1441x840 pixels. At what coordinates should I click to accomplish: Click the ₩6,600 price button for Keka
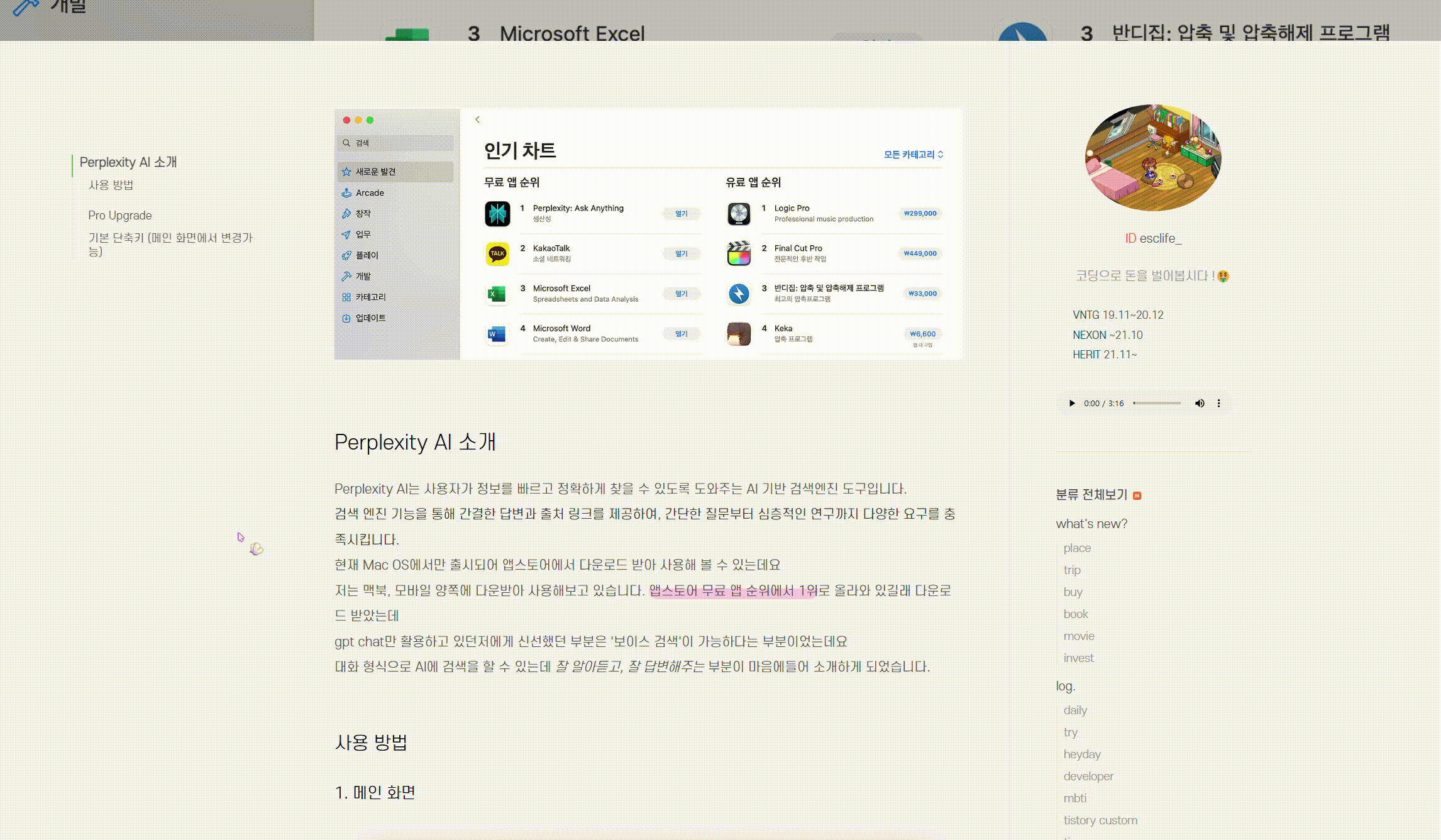[x=922, y=334]
